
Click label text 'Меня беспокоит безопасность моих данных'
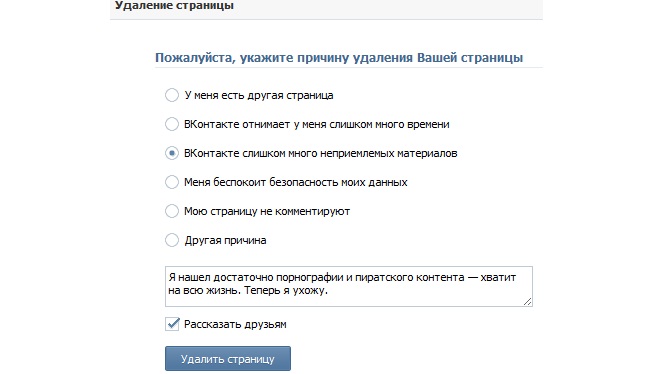(296, 182)
